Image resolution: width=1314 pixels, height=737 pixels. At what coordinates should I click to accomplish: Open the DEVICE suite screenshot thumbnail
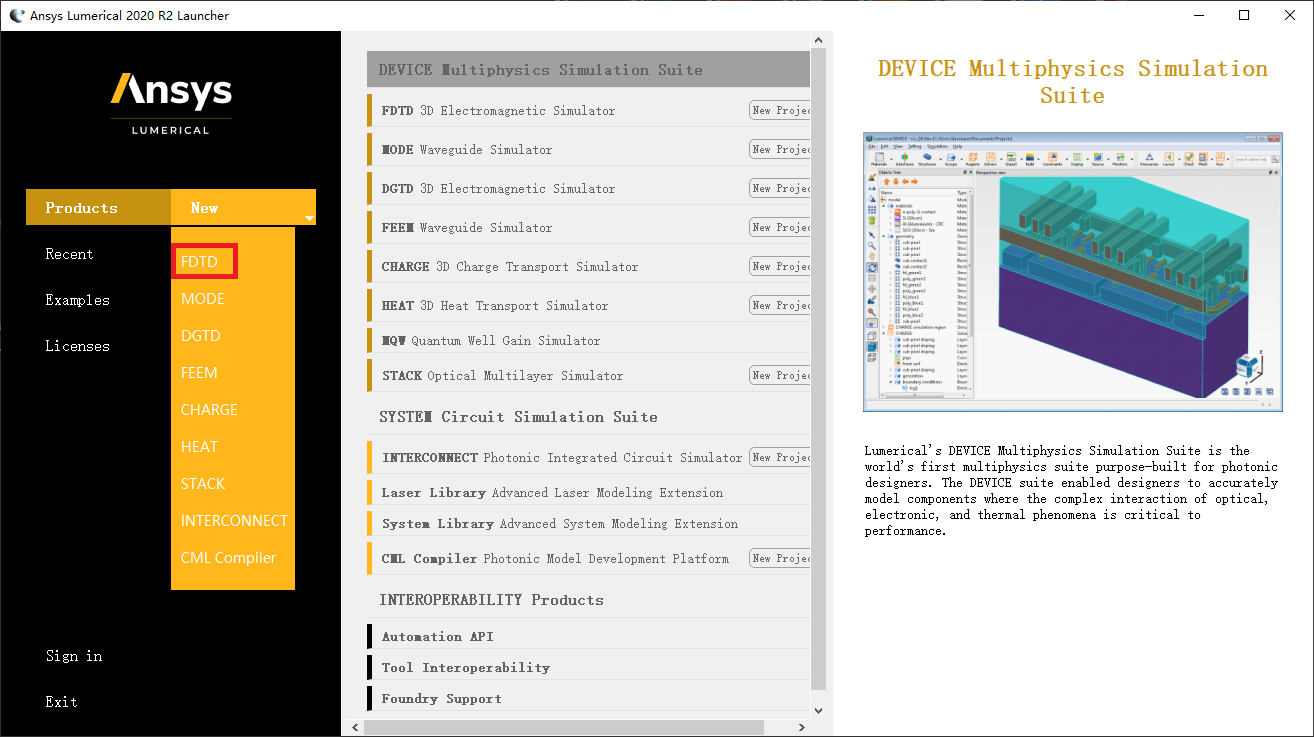[1072, 271]
